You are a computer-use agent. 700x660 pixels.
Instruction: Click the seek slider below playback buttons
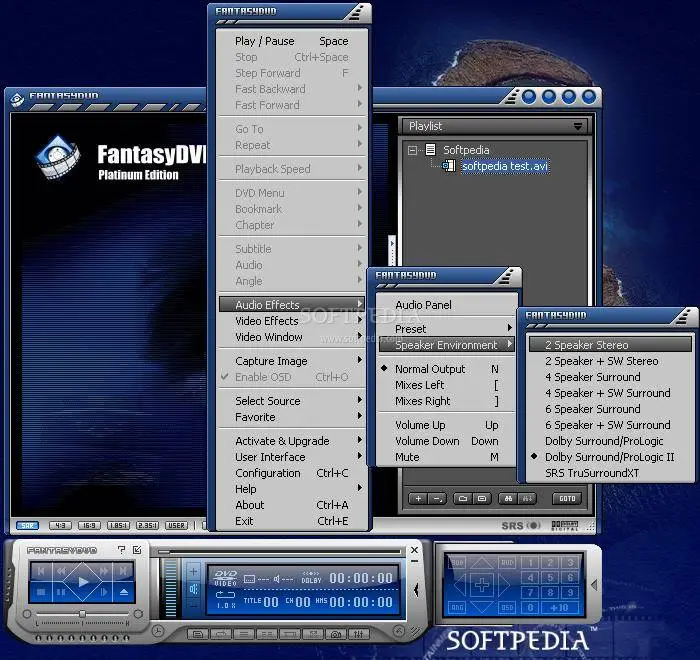[x=82, y=613]
